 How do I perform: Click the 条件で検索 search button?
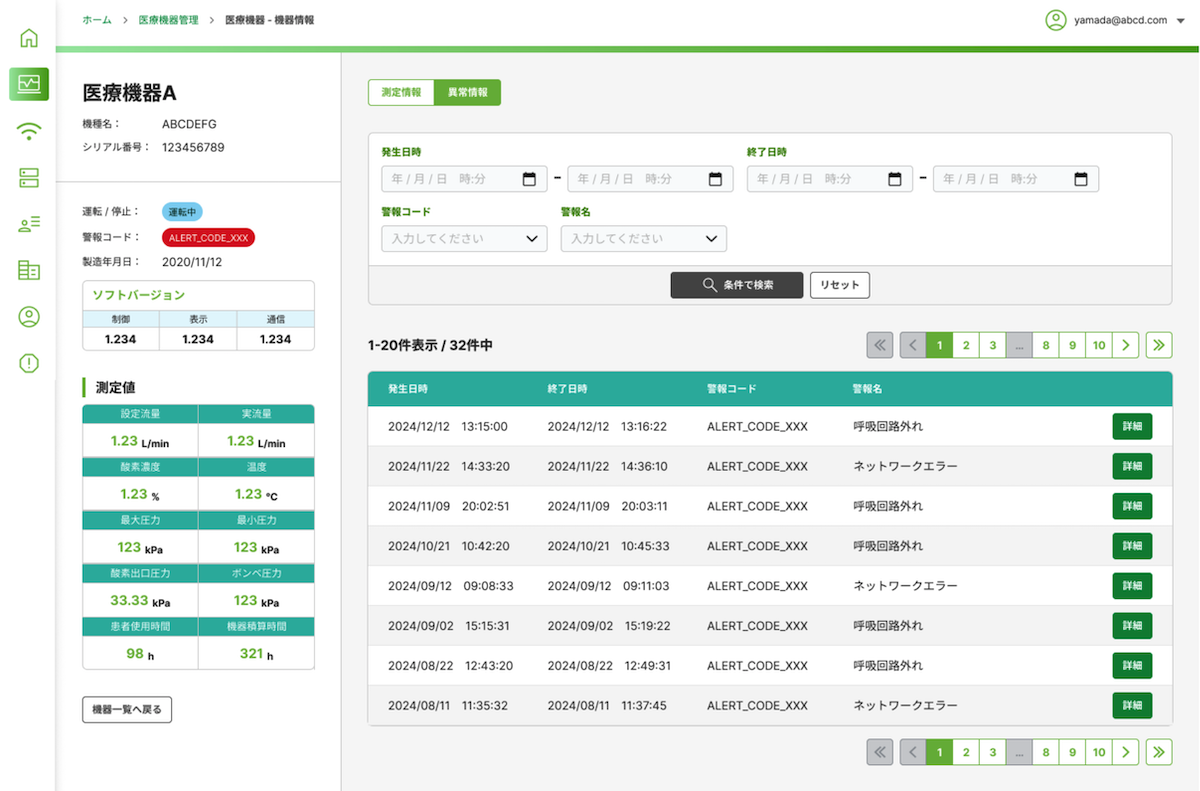pos(737,285)
